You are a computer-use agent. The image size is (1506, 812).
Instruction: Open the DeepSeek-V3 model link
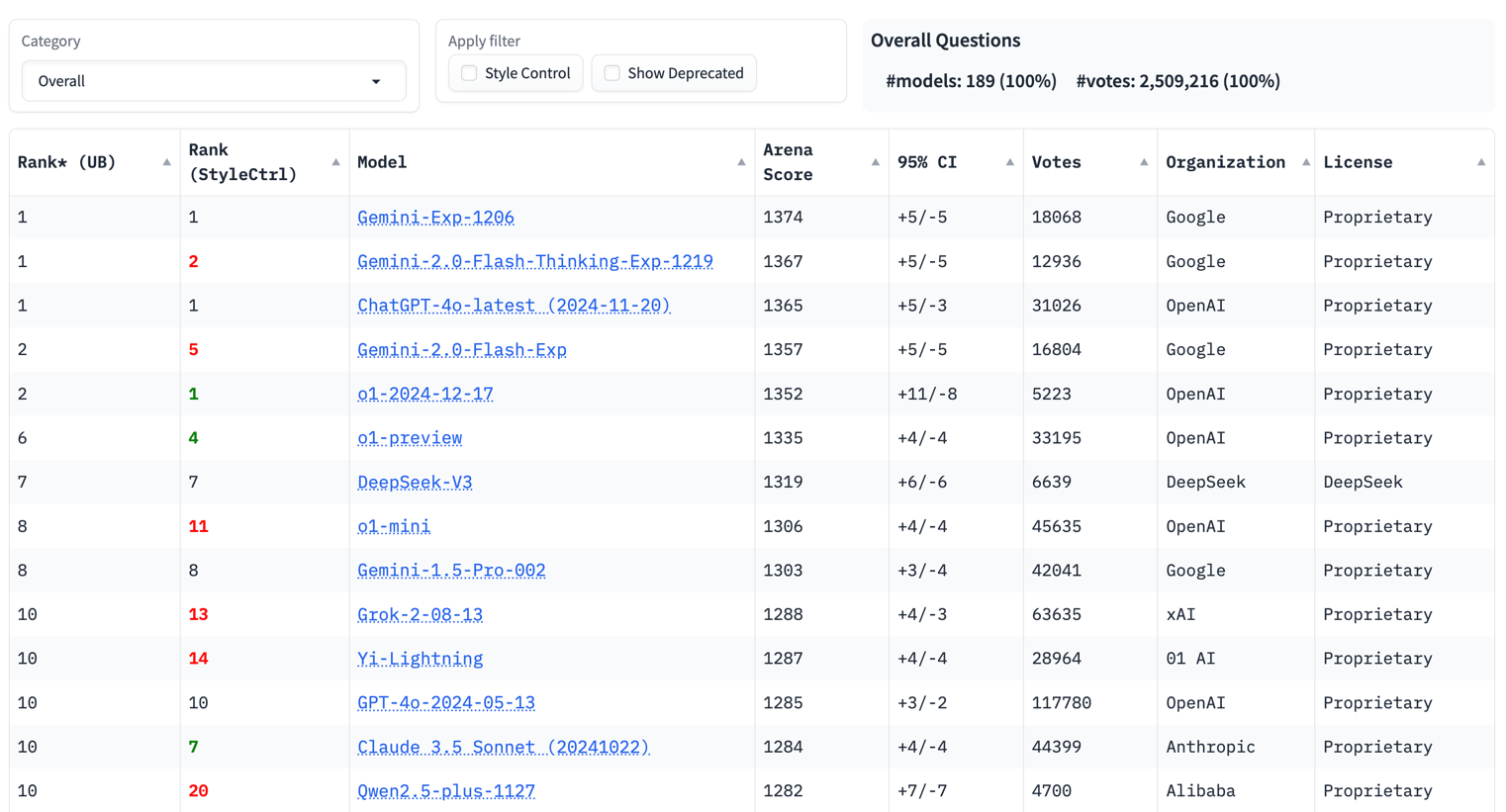coord(415,483)
